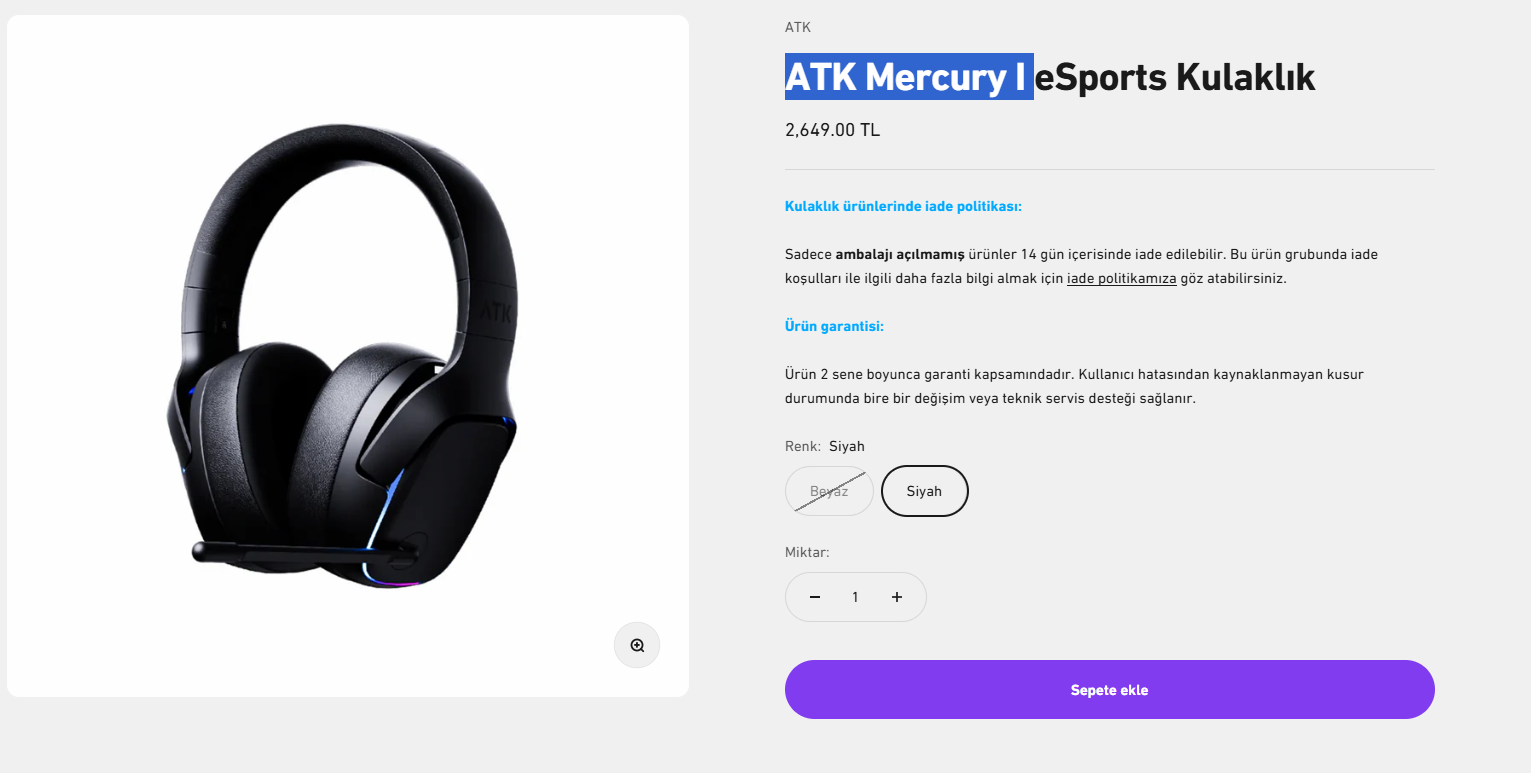Decrease quantity with the minus icon
This screenshot has height=773, width=1531.
pos(815,597)
